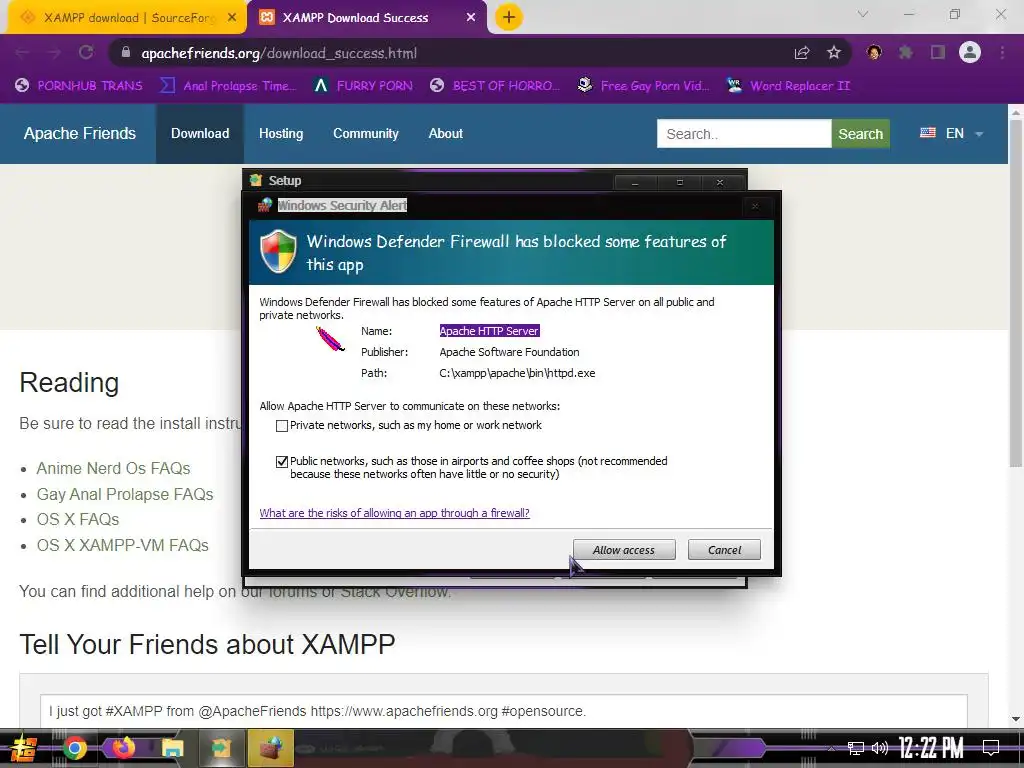The height and width of the screenshot is (768, 1024).
Task: Open File Explorer from the taskbar
Action: (x=172, y=748)
